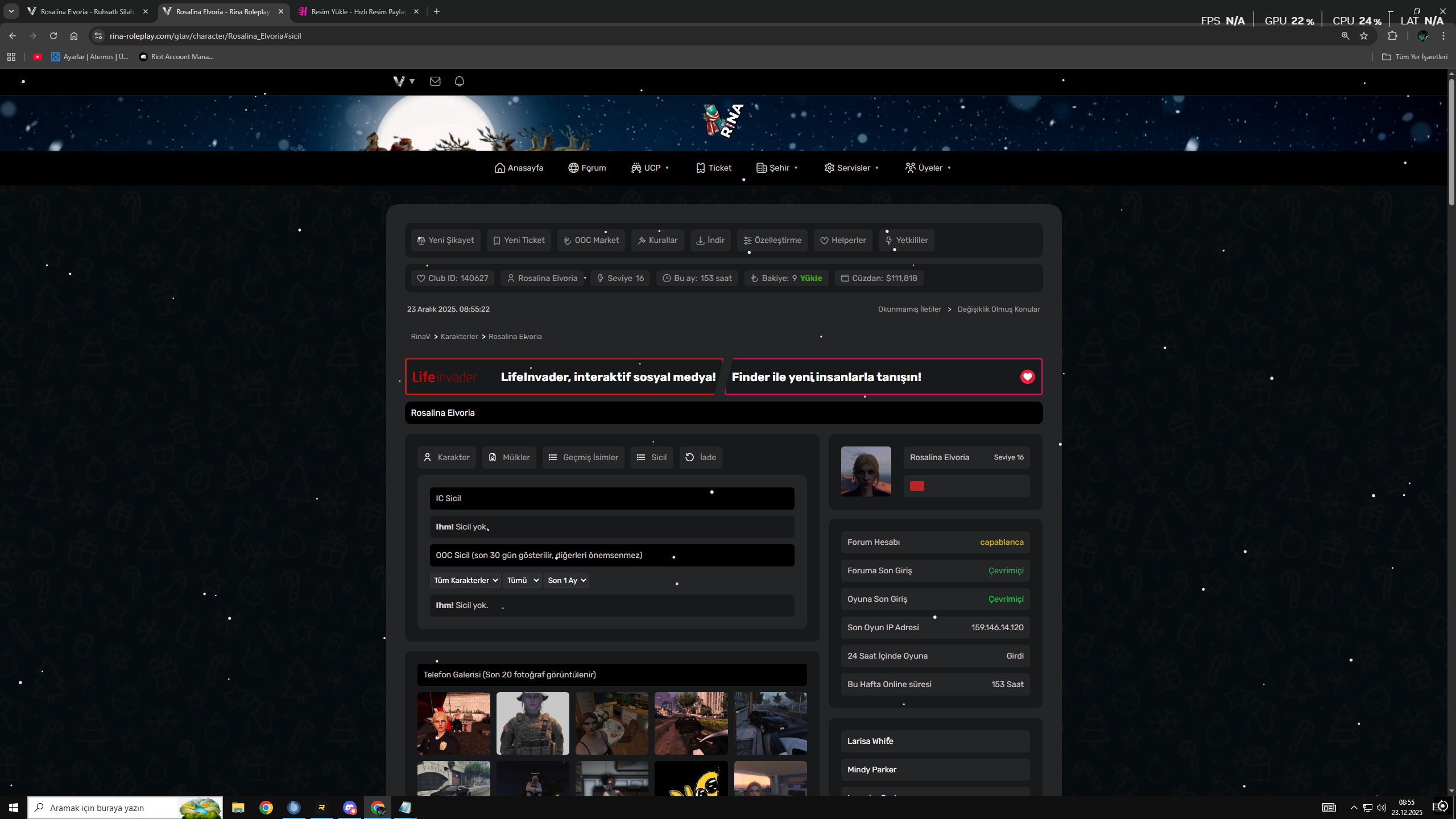
Task: Open the Riot Account Management bookmark
Action: (x=176, y=57)
